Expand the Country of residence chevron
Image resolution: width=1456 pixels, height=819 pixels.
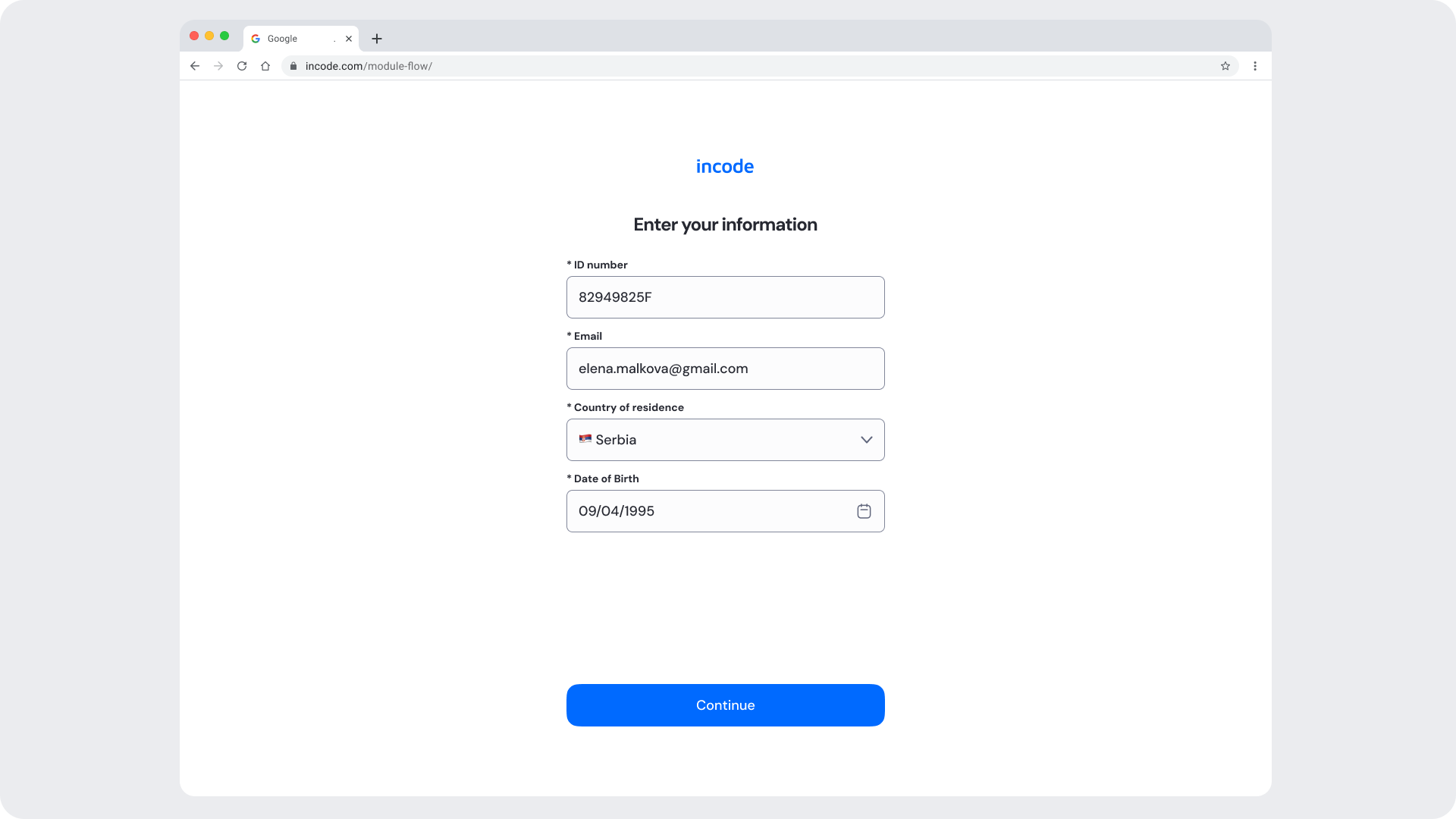click(x=867, y=440)
